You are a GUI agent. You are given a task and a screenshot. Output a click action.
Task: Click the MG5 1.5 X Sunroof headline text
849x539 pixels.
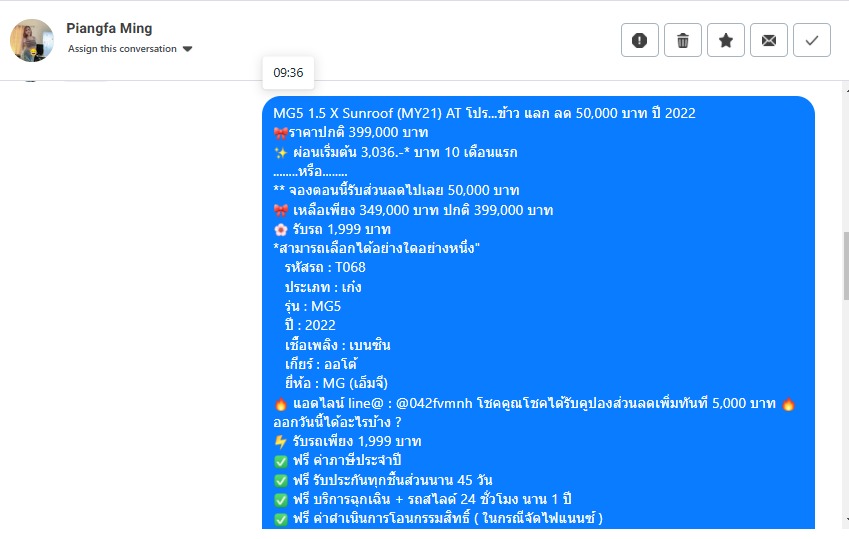(484, 113)
